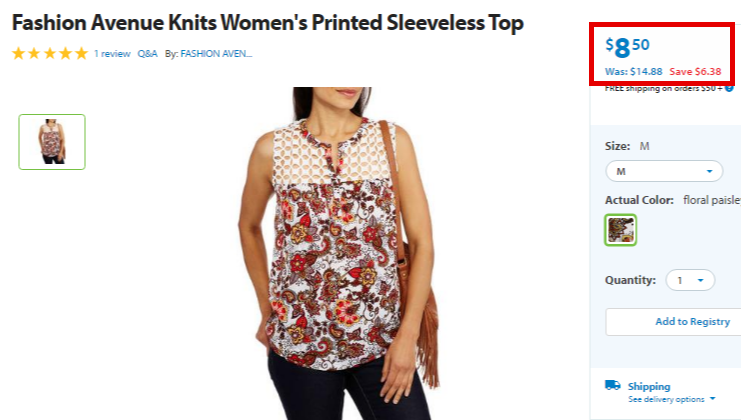Click the Add to Registry button
The height and width of the screenshot is (420, 741).
(673, 322)
